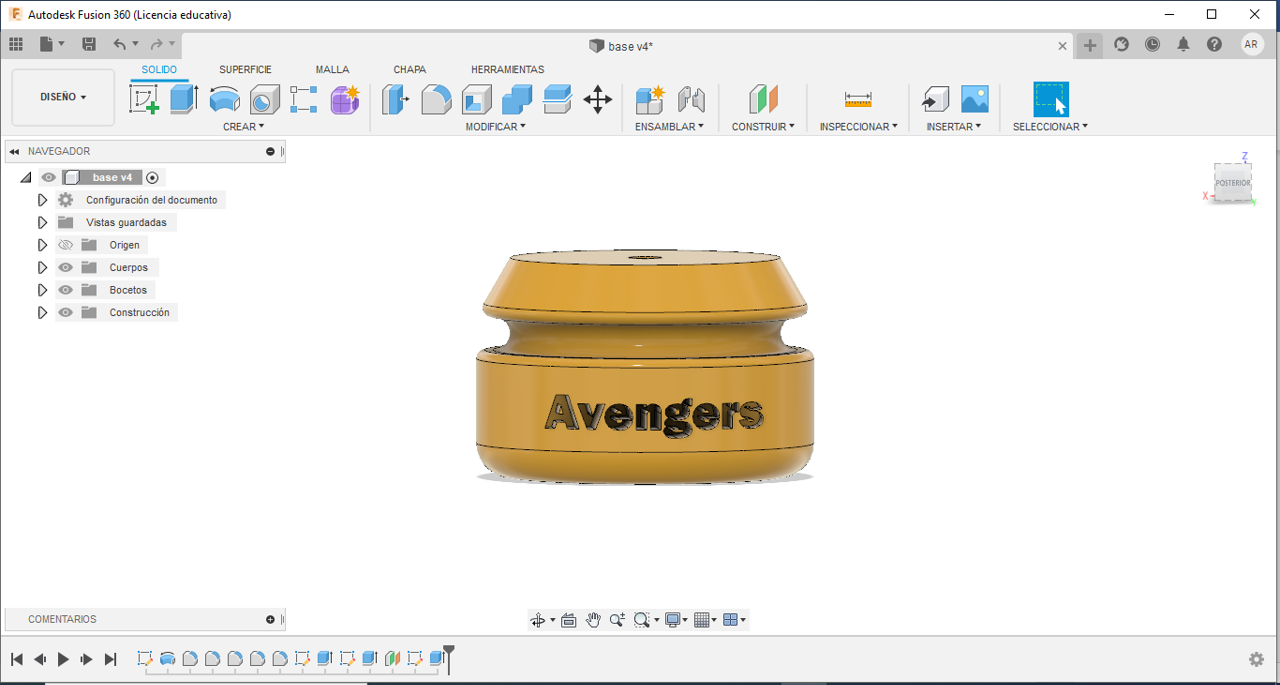Jump to timeline beginning

coord(17,659)
